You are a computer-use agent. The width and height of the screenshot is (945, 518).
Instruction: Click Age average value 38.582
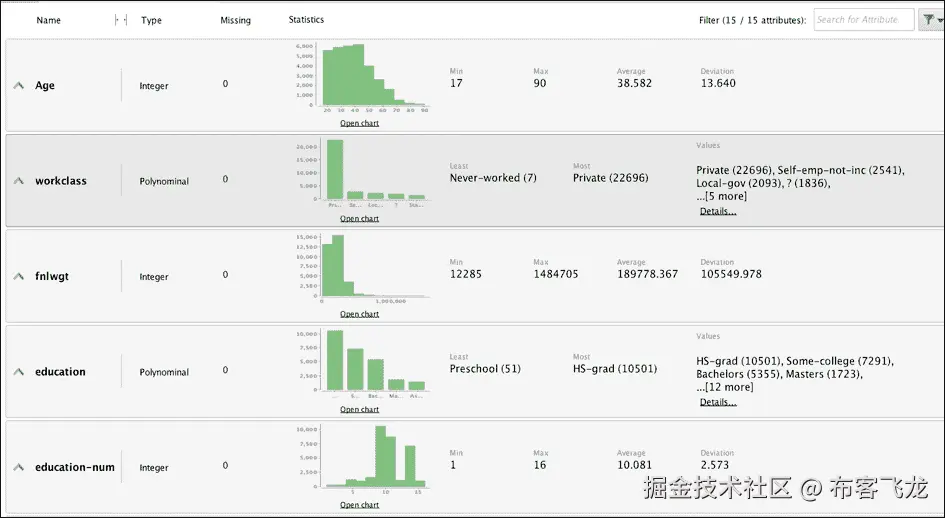634,83
